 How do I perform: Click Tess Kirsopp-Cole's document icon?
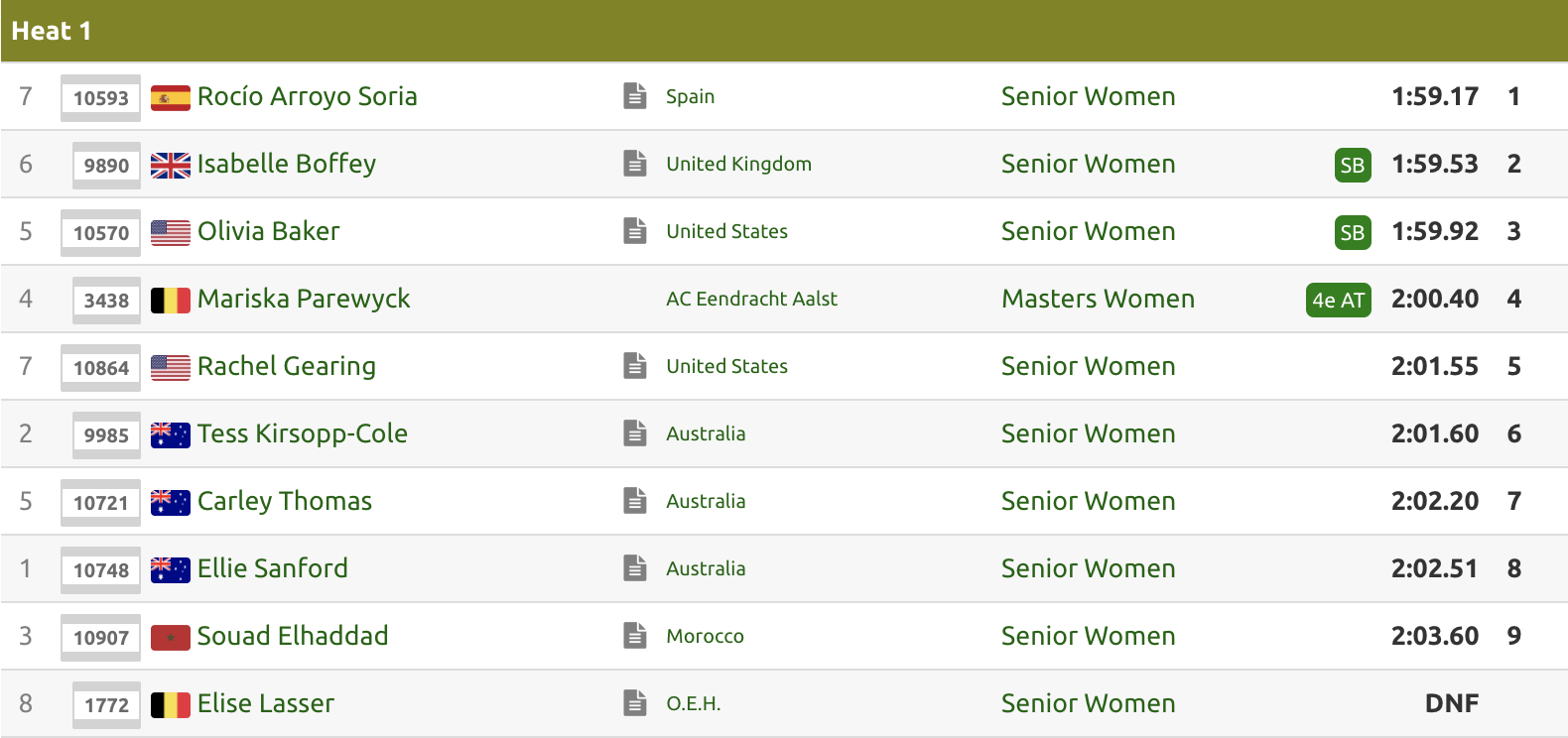click(635, 433)
